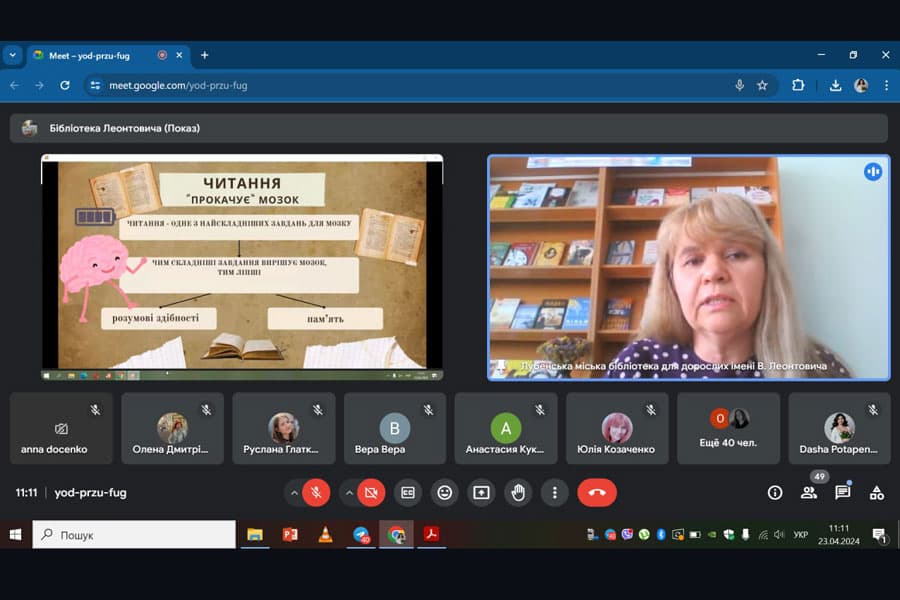Screen dimensions: 900x600
Task: Expand camera video settings arrow
Action: (349, 492)
